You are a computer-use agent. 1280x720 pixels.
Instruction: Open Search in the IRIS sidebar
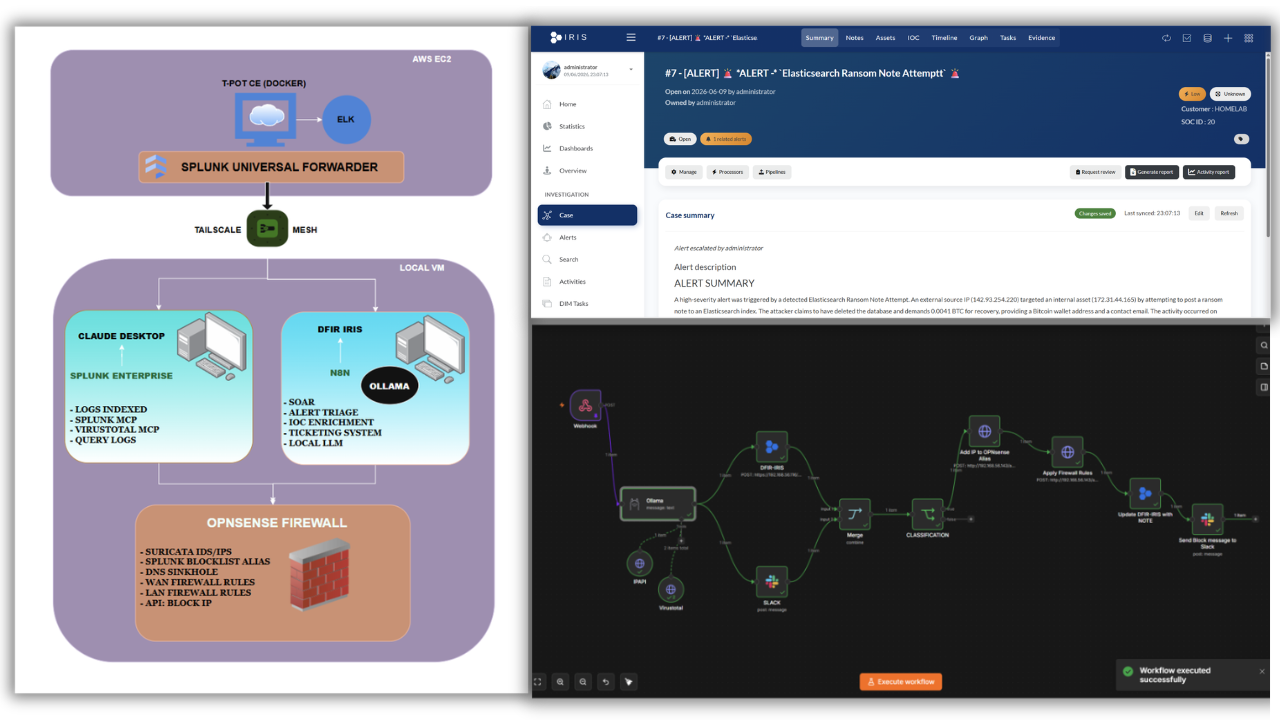pyautogui.click(x=587, y=259)
